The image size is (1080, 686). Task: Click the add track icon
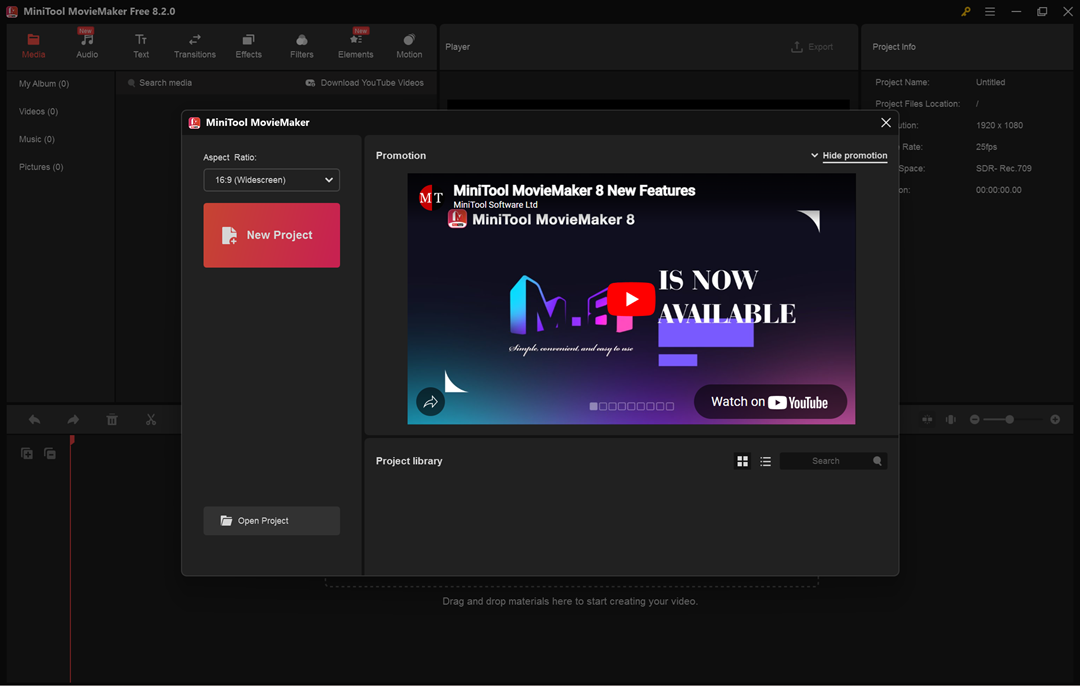tap(27, 453)
